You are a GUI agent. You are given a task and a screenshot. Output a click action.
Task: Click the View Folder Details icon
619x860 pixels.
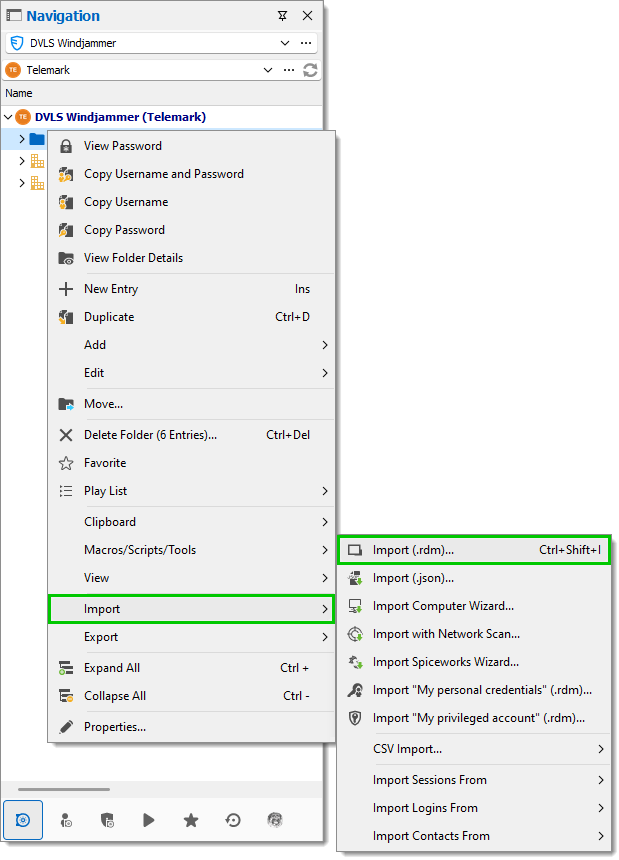66,258
